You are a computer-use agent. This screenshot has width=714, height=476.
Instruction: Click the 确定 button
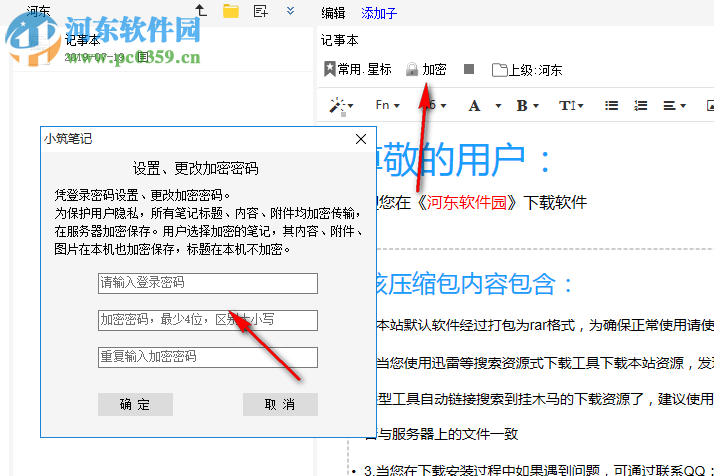coord(135,404)
